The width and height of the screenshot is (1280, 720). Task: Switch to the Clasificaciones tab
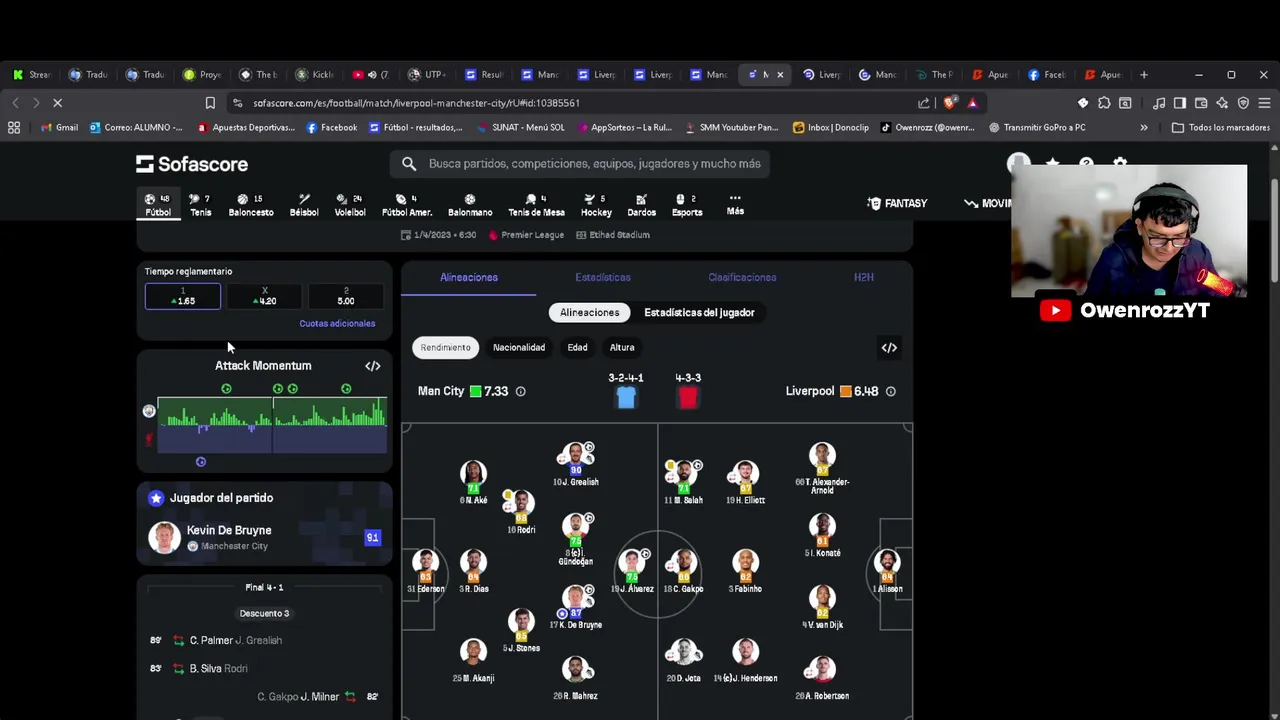tap(742, 277)
